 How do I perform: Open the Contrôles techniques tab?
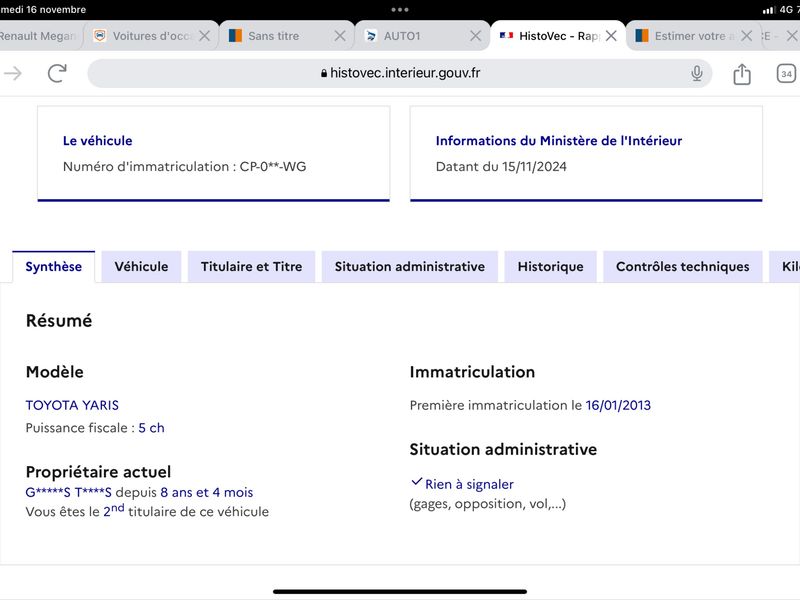coord(683,266)
